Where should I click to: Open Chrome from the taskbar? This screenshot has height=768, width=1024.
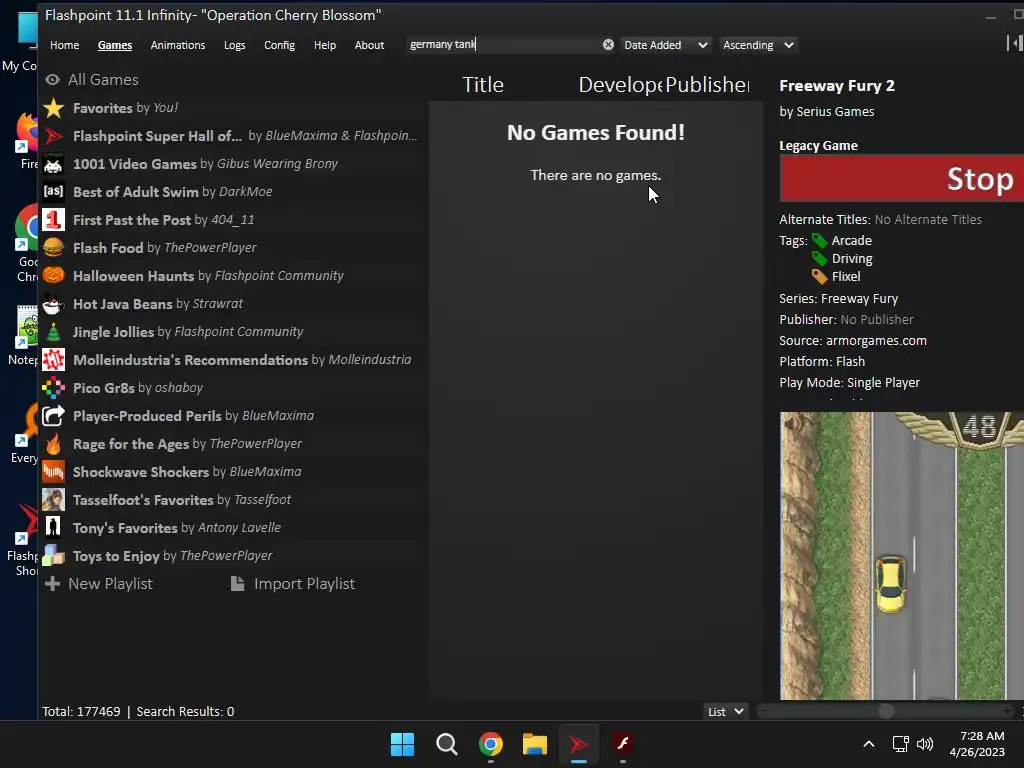point(490,744)
